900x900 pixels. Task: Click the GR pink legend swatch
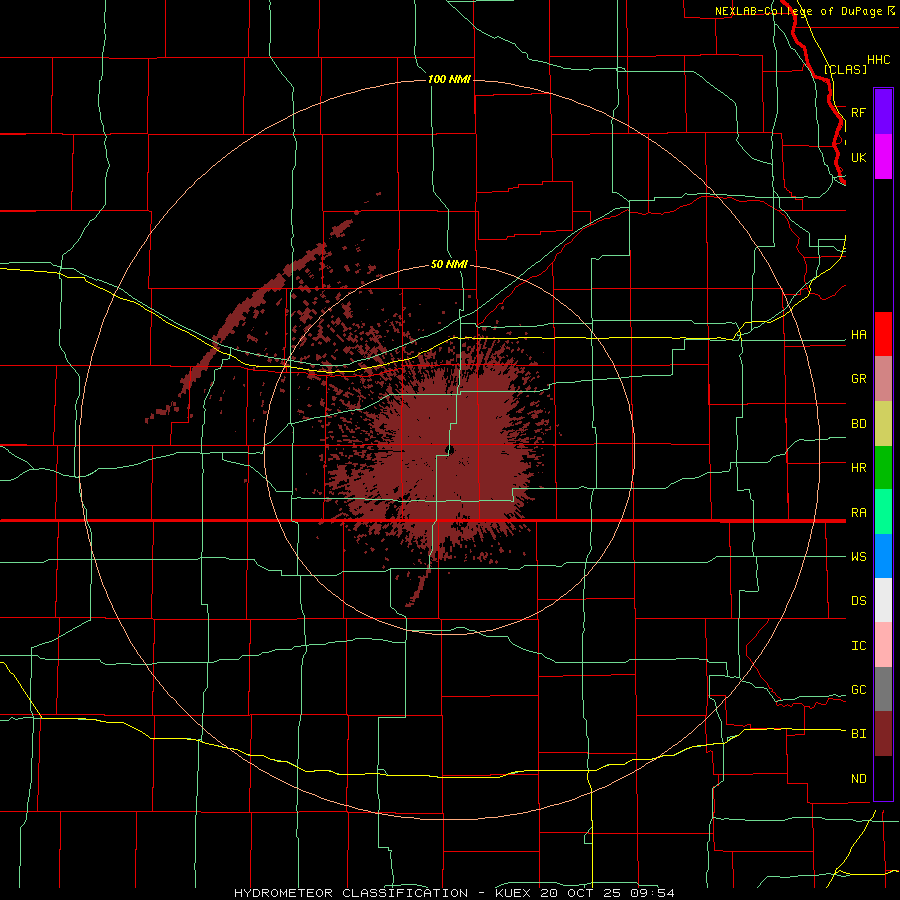tap(883, 379)
